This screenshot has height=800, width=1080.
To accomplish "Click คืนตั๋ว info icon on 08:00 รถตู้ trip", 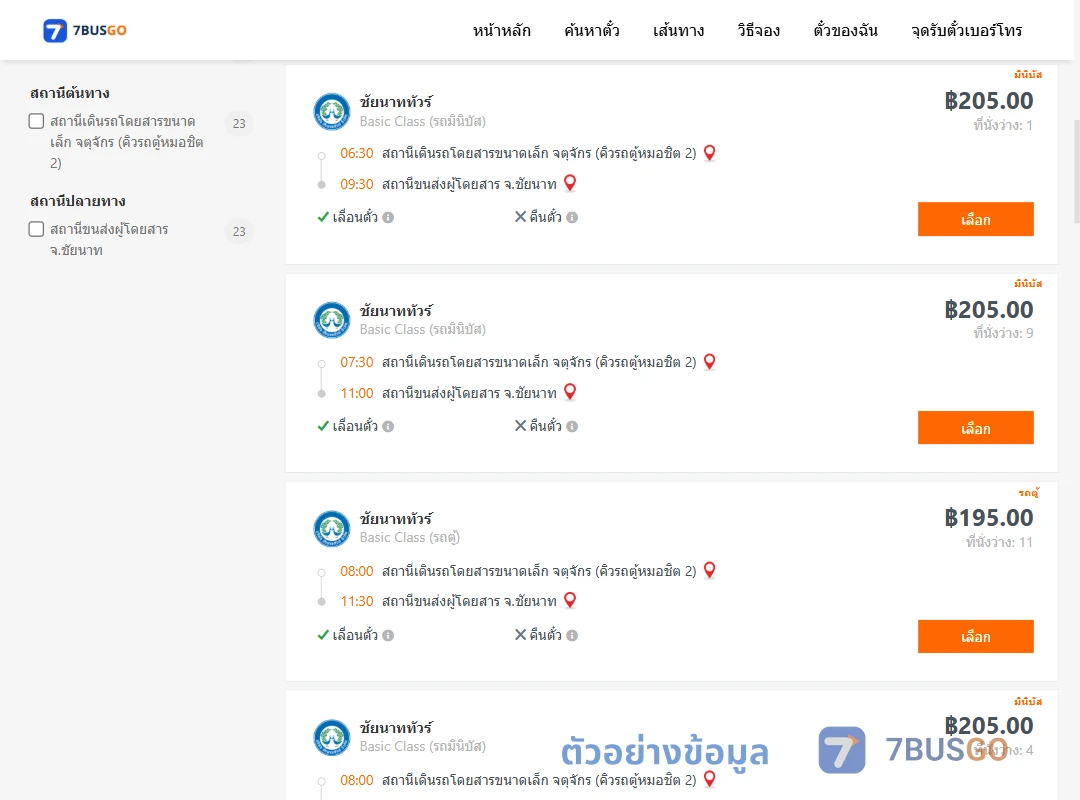I will point(572,635).
